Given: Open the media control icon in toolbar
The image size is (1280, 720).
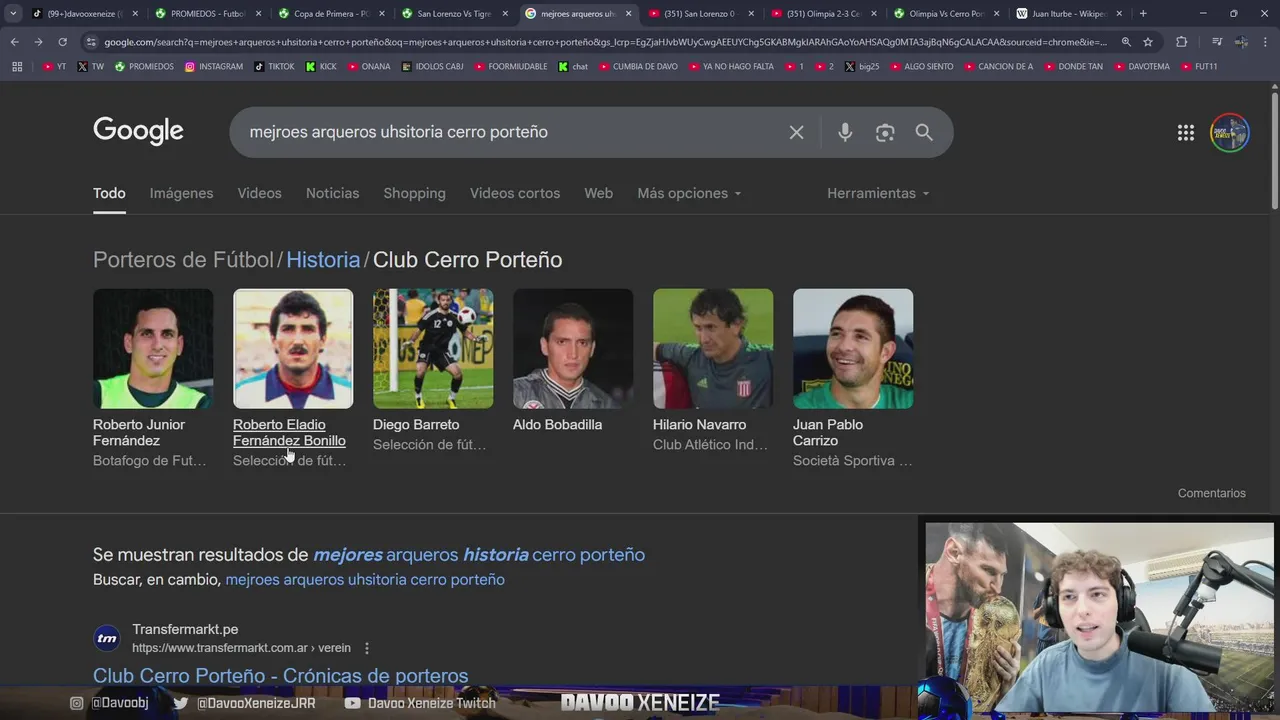Looking at the screenshot, I should (1216, 42).
